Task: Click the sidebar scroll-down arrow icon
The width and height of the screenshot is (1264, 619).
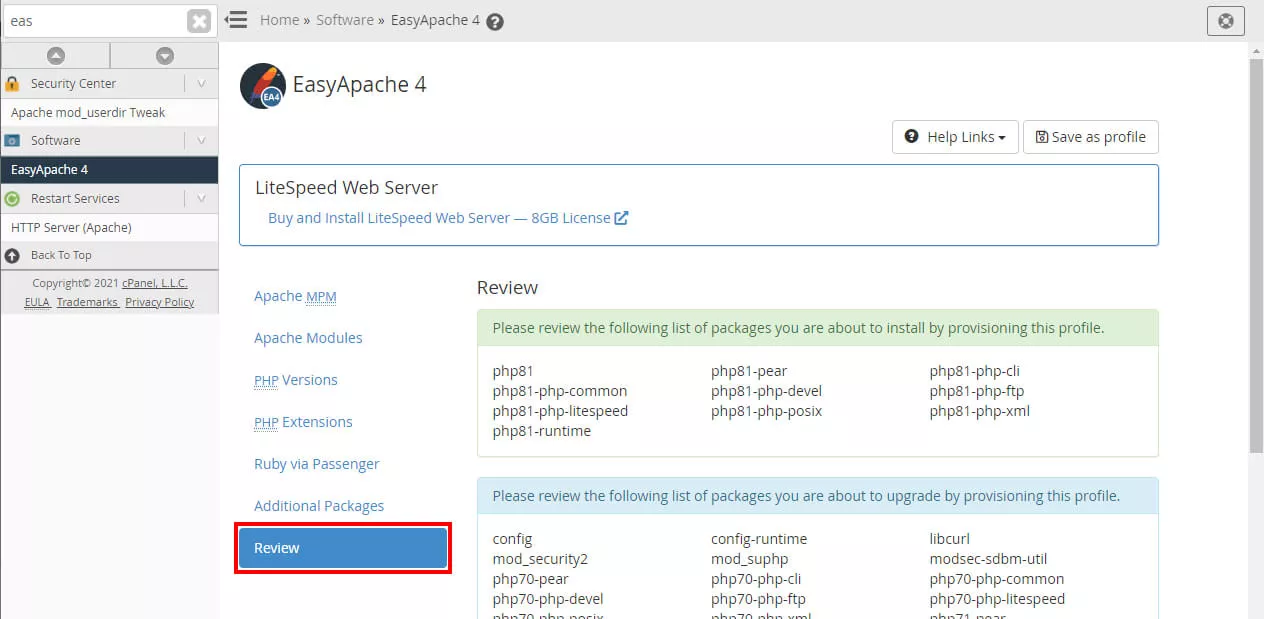Action: (x=165, y=56)
